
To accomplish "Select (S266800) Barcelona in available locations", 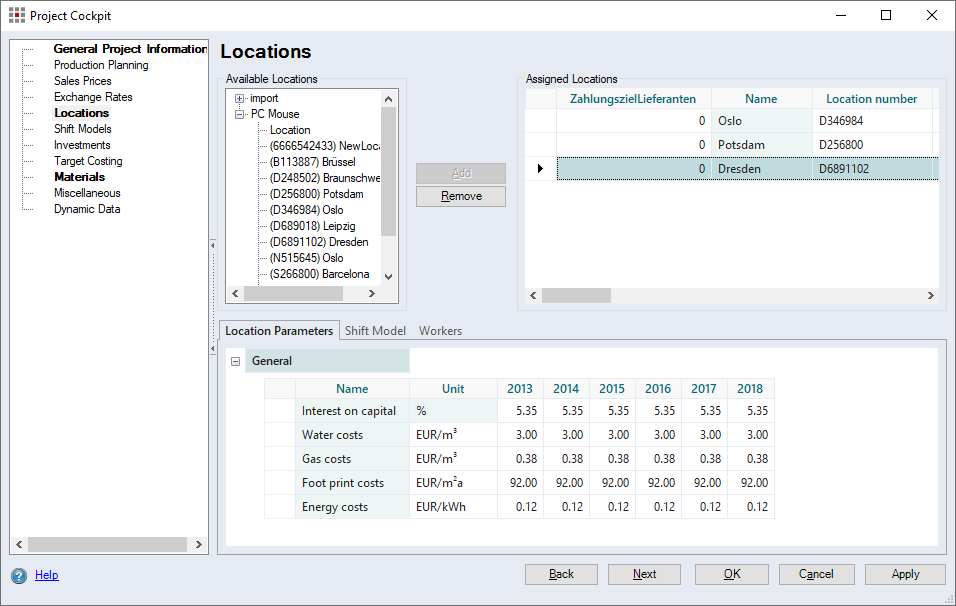I will pos(319,274).
